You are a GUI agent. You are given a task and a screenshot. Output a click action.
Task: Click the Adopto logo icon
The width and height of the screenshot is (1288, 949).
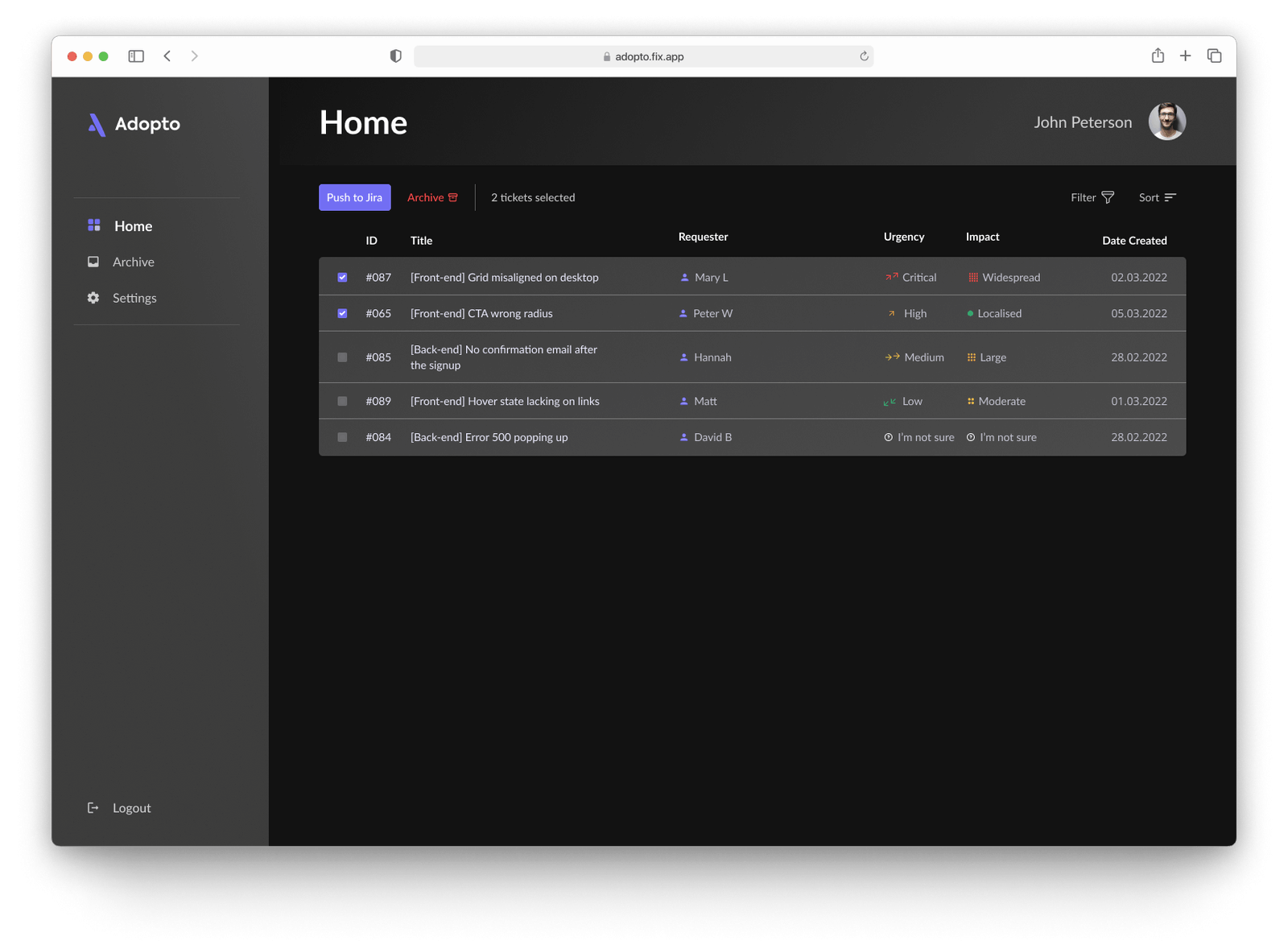(97, 125)
